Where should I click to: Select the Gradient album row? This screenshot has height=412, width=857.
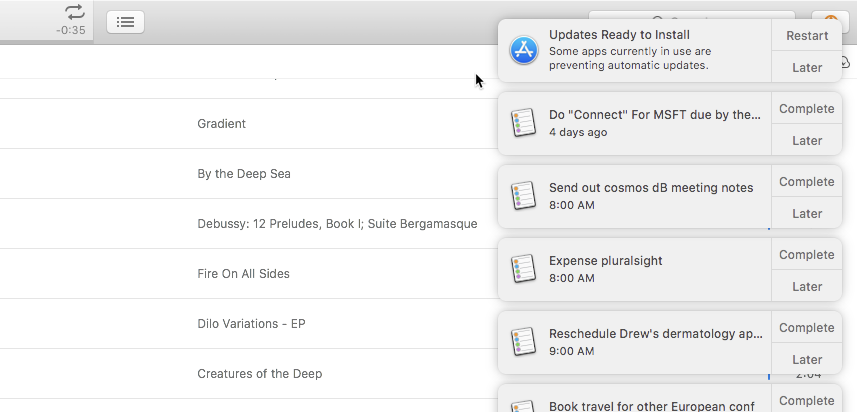(x=222, y=124)
